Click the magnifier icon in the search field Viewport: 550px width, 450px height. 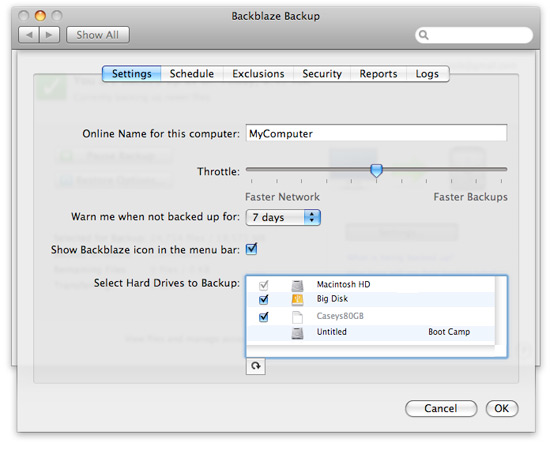[x=424, y=35]
